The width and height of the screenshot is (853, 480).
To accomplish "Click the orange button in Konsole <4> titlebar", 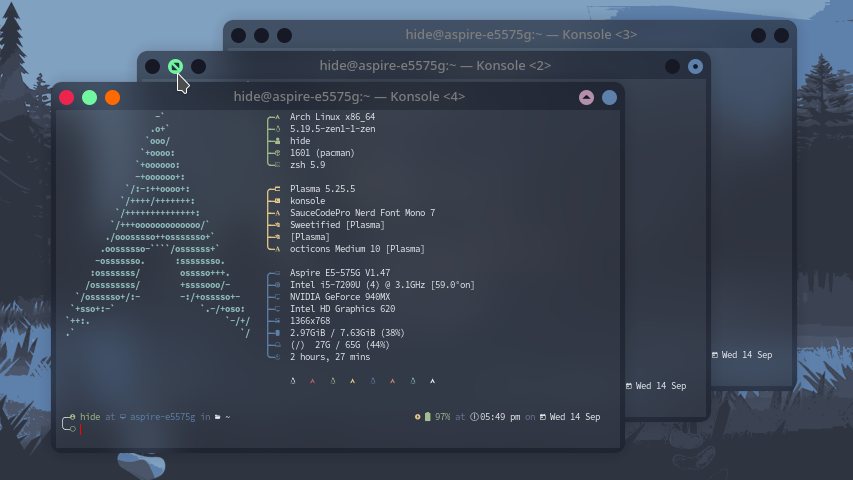I will point(113,97).
